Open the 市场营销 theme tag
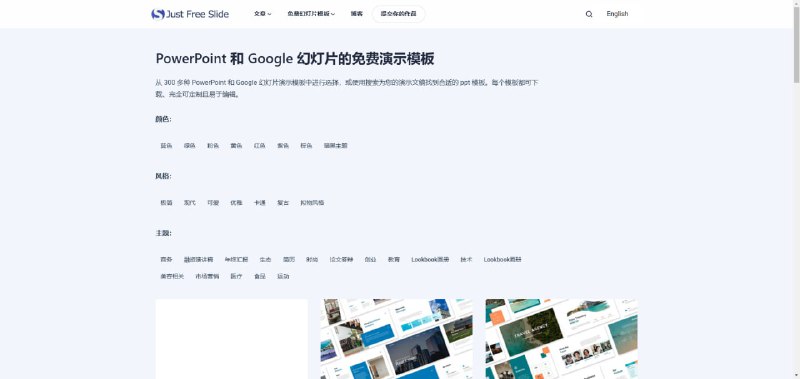The width and height of the screenshot is (800, 379). [207, 276]
